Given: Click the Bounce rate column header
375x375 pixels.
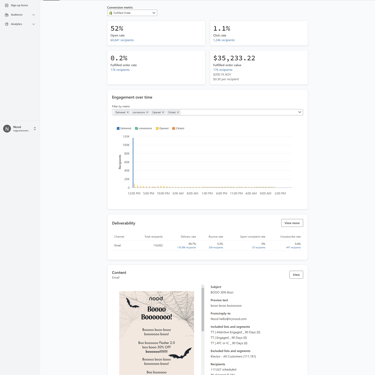Looking at the screenshot, I should tap(216, 237).
